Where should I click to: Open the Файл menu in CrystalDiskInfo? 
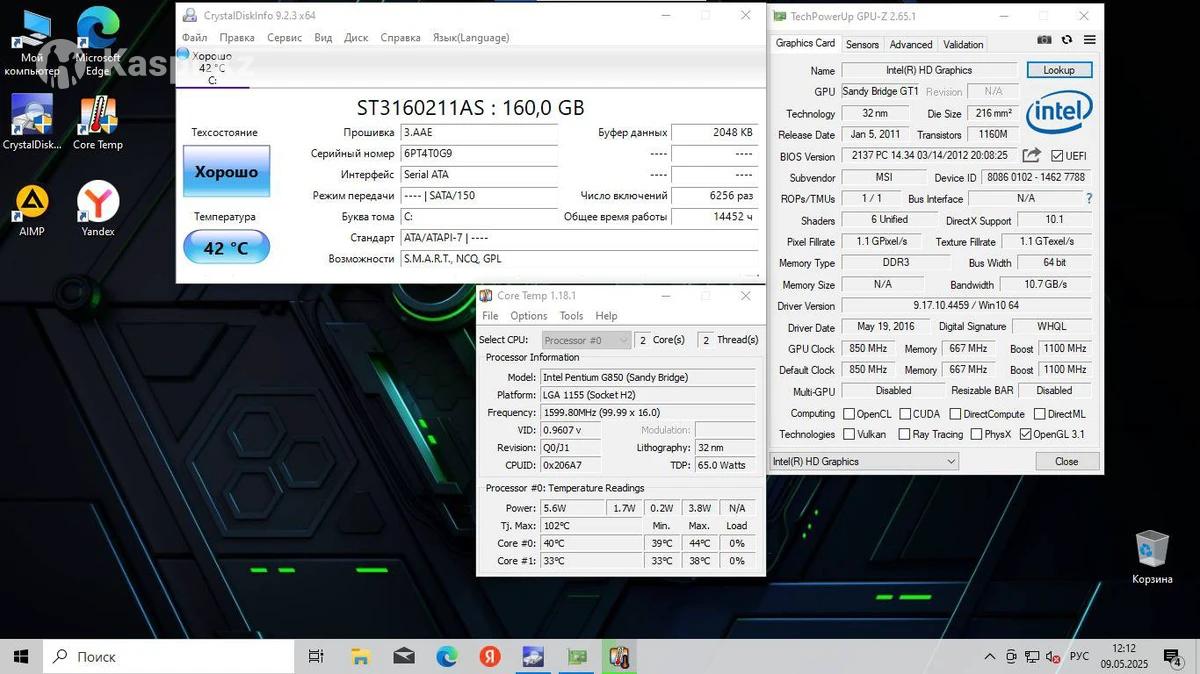tap(195, 37)
